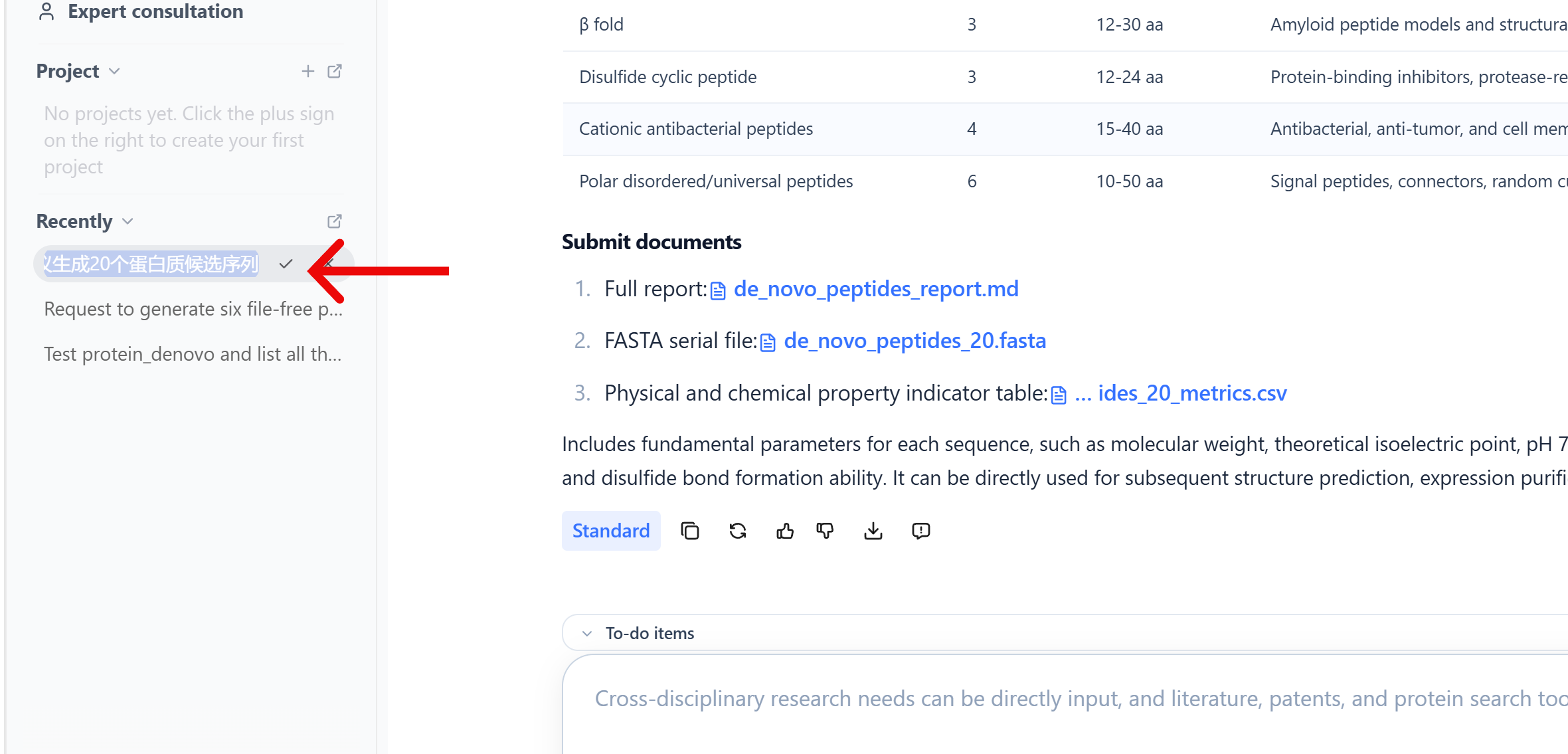Click 'Disulfide cyclic peptide' table cell

667,77
